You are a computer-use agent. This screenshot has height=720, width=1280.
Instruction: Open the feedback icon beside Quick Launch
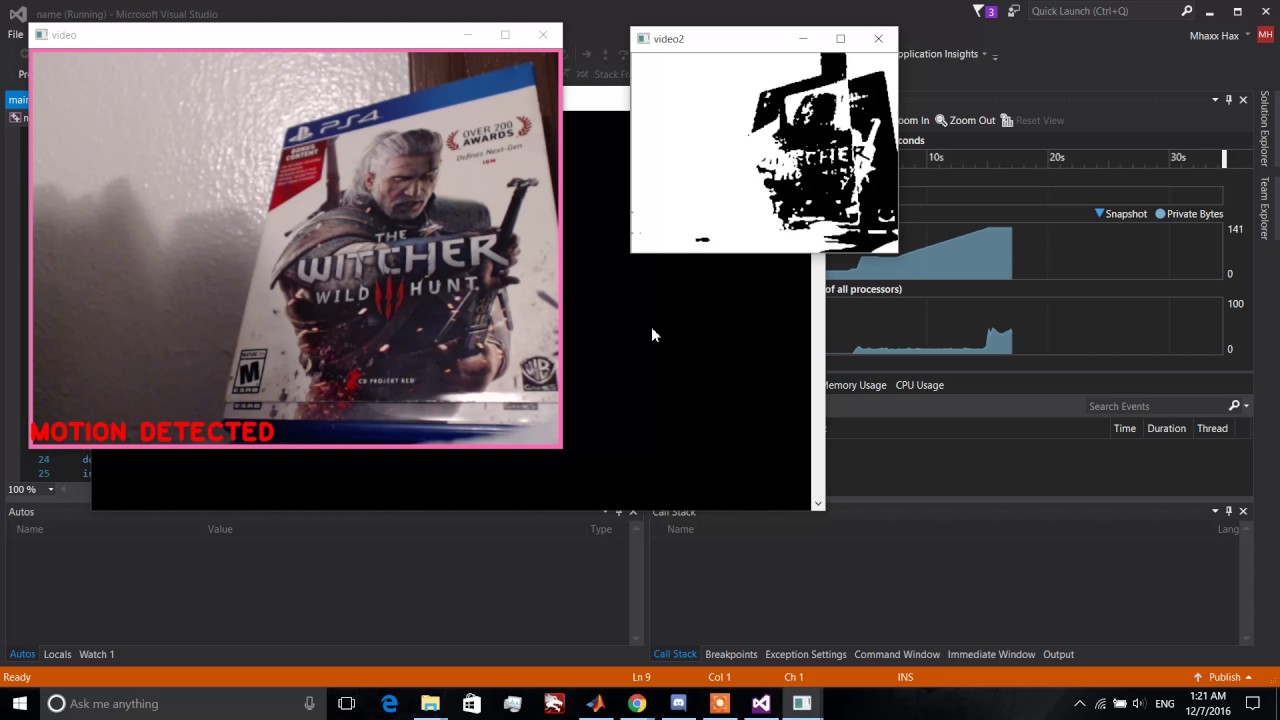[x=1014, y=11]
